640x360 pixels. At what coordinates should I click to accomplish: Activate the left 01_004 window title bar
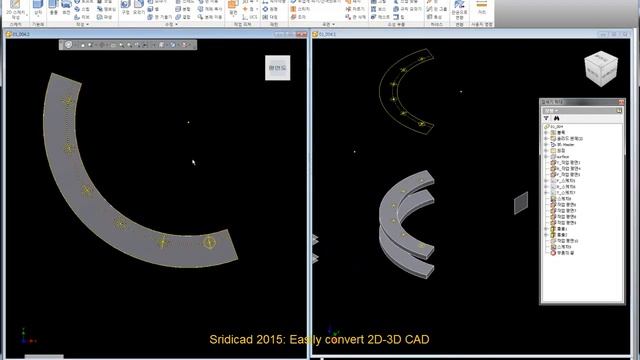[x=156, y=34]
